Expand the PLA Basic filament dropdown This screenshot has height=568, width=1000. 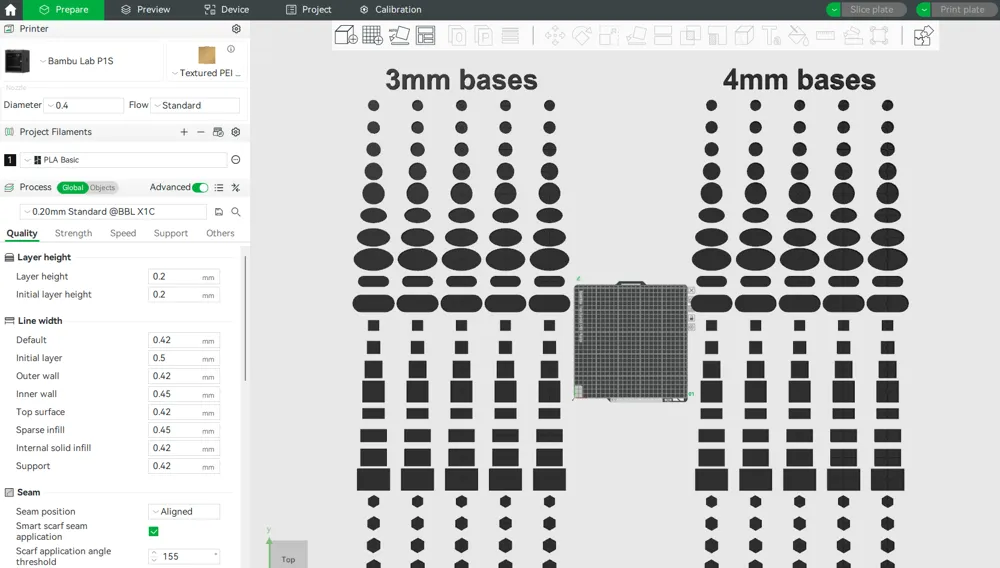(x=125, y=160)
